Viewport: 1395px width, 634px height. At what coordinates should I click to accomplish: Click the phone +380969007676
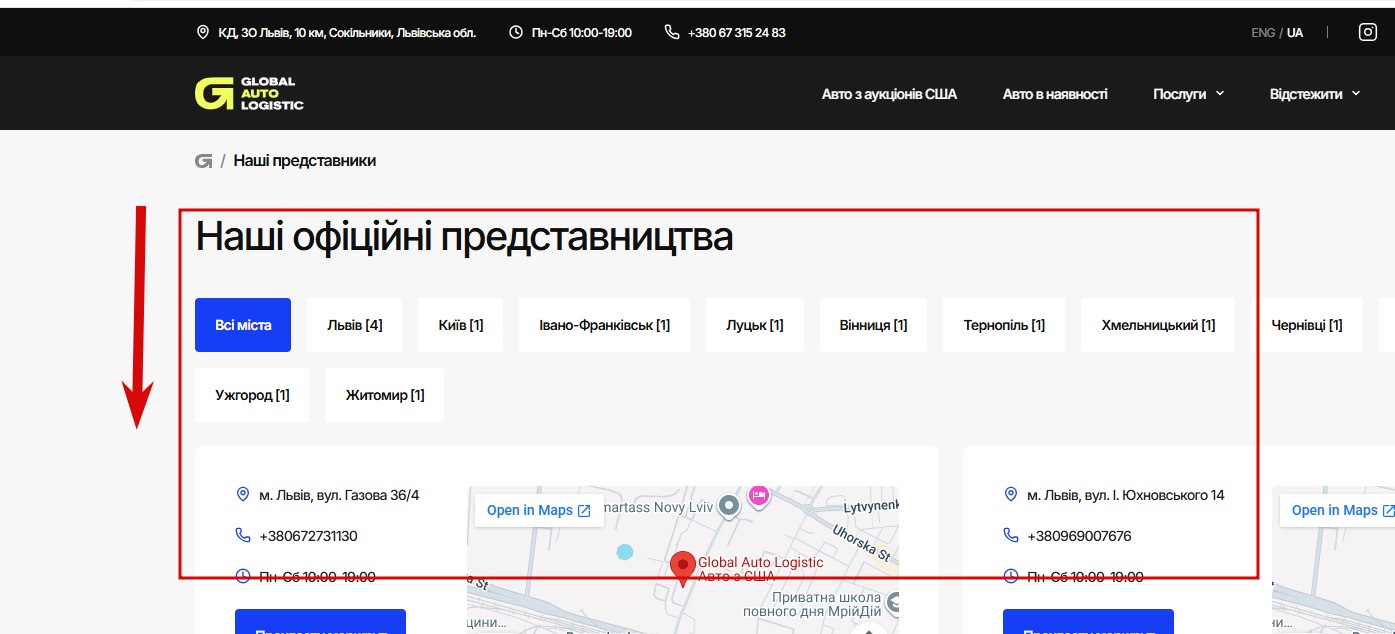click(x=1079, y=536)
